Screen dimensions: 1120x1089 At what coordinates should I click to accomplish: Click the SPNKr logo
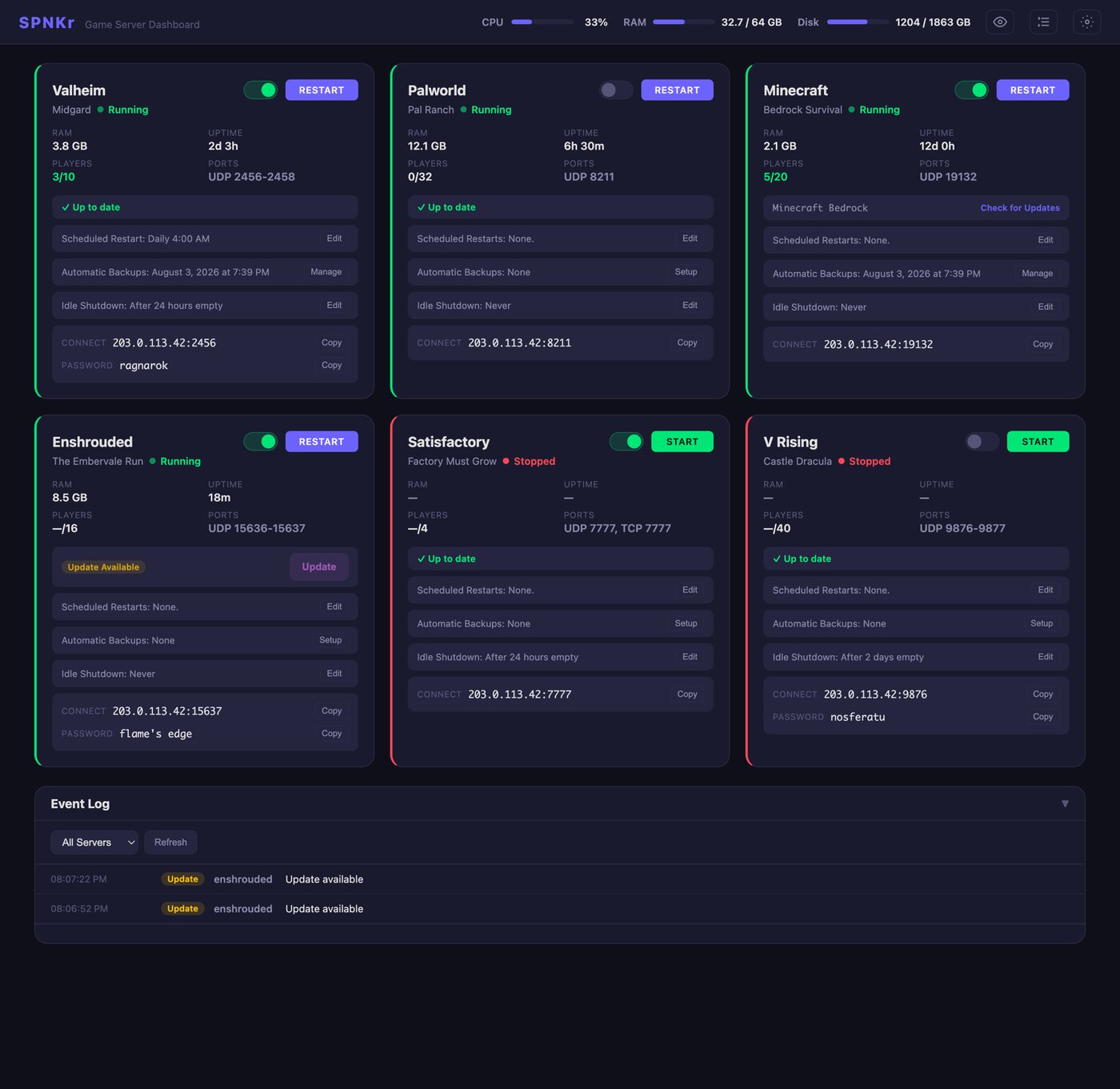(46, 22)
